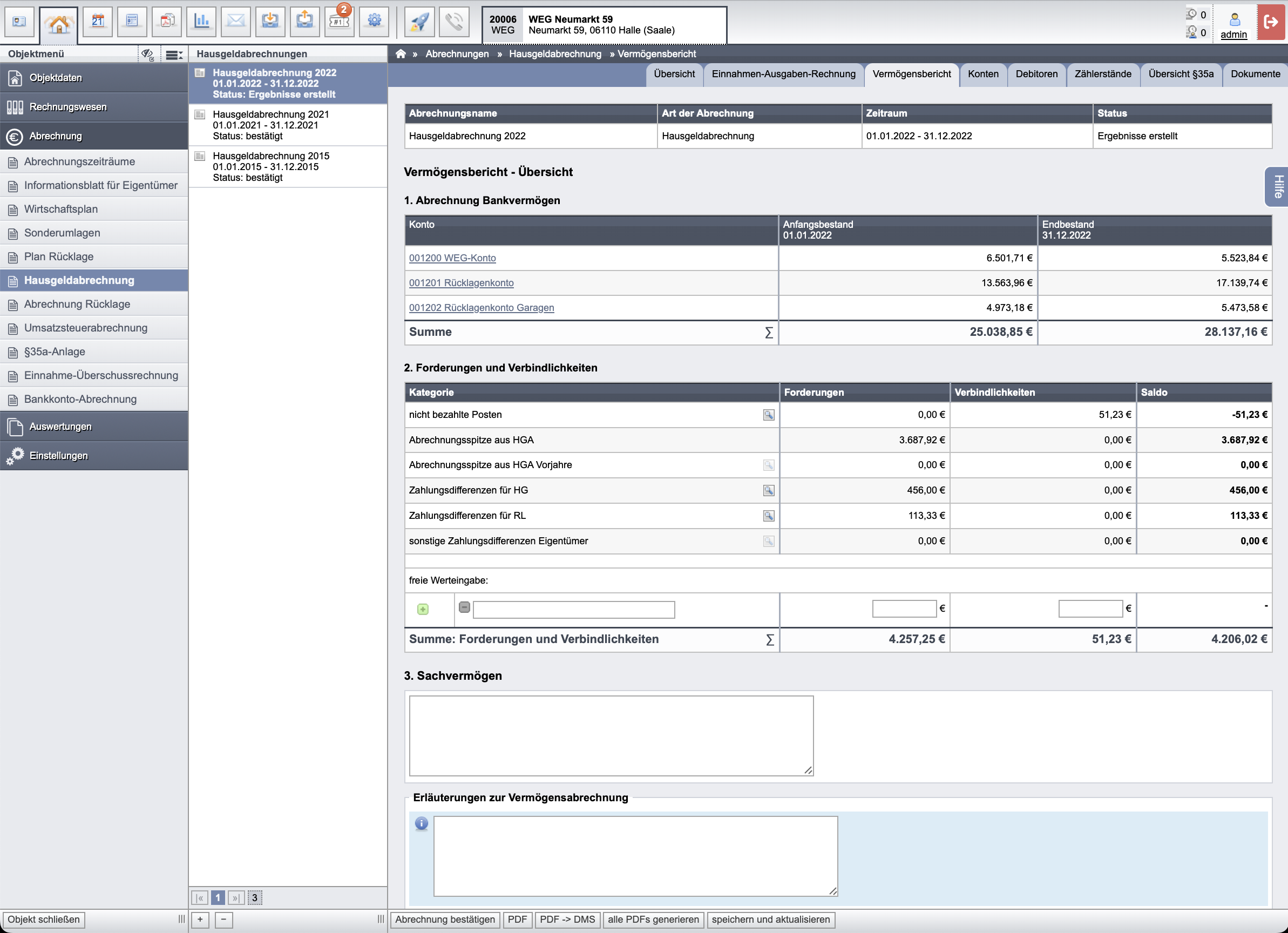
Task: Launch the rocket quick-start icon
Action: (x=419, y=22)
